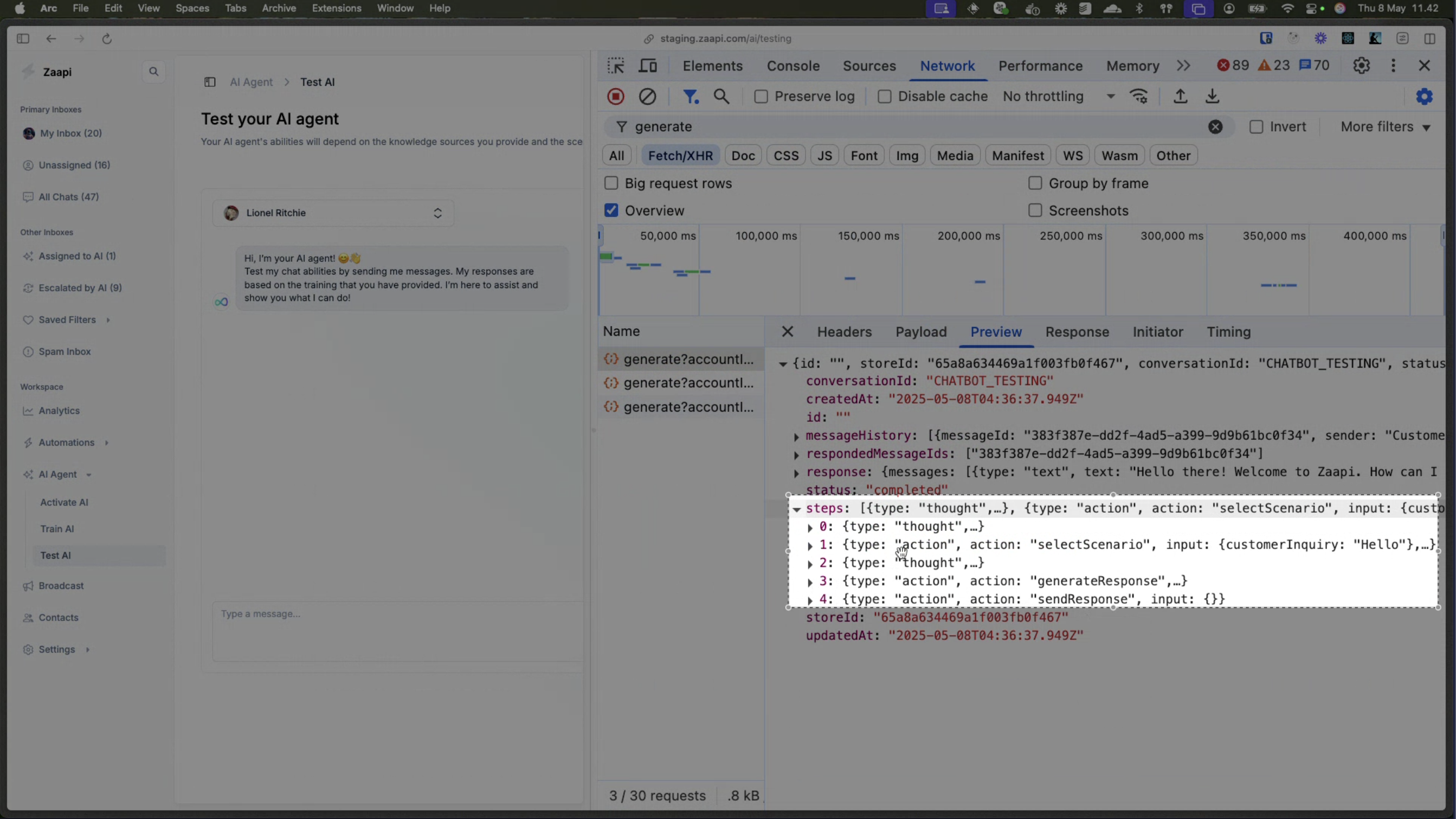1456x819 pixels.
Task: Open Zaapi search icon
Action: (153, 72)
